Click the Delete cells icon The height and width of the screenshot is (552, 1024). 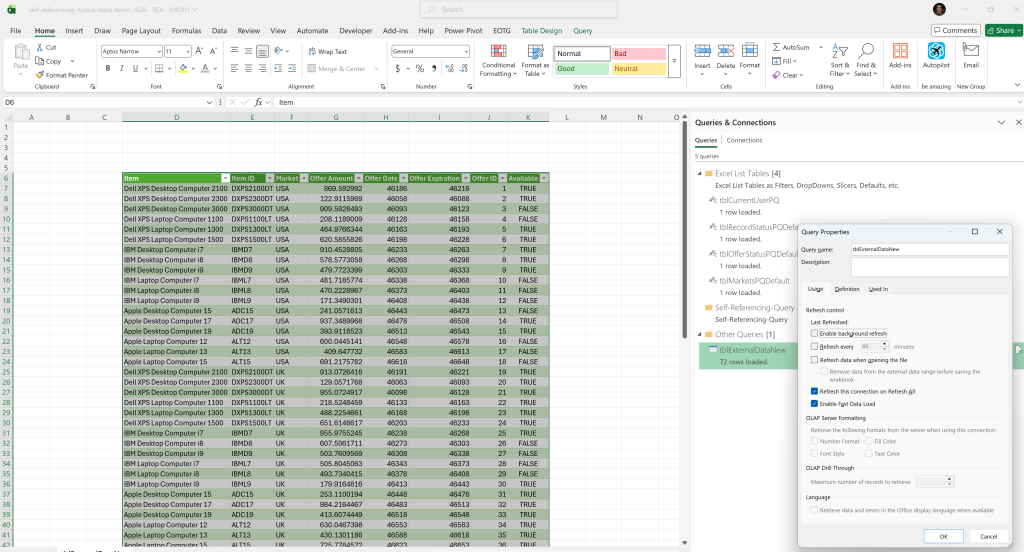(726, 51)
